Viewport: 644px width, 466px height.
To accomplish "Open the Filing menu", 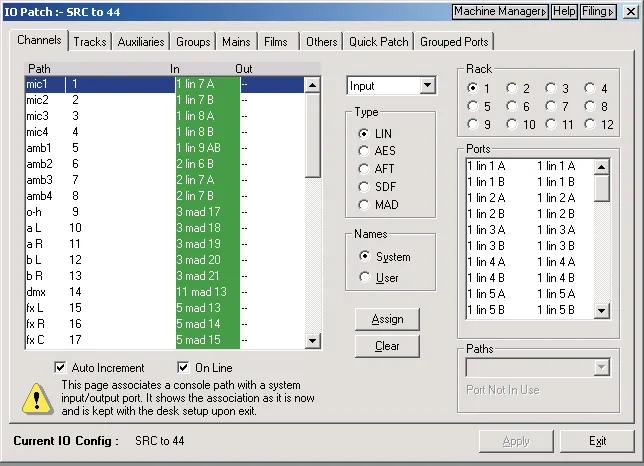I will (x=598, y=11).
